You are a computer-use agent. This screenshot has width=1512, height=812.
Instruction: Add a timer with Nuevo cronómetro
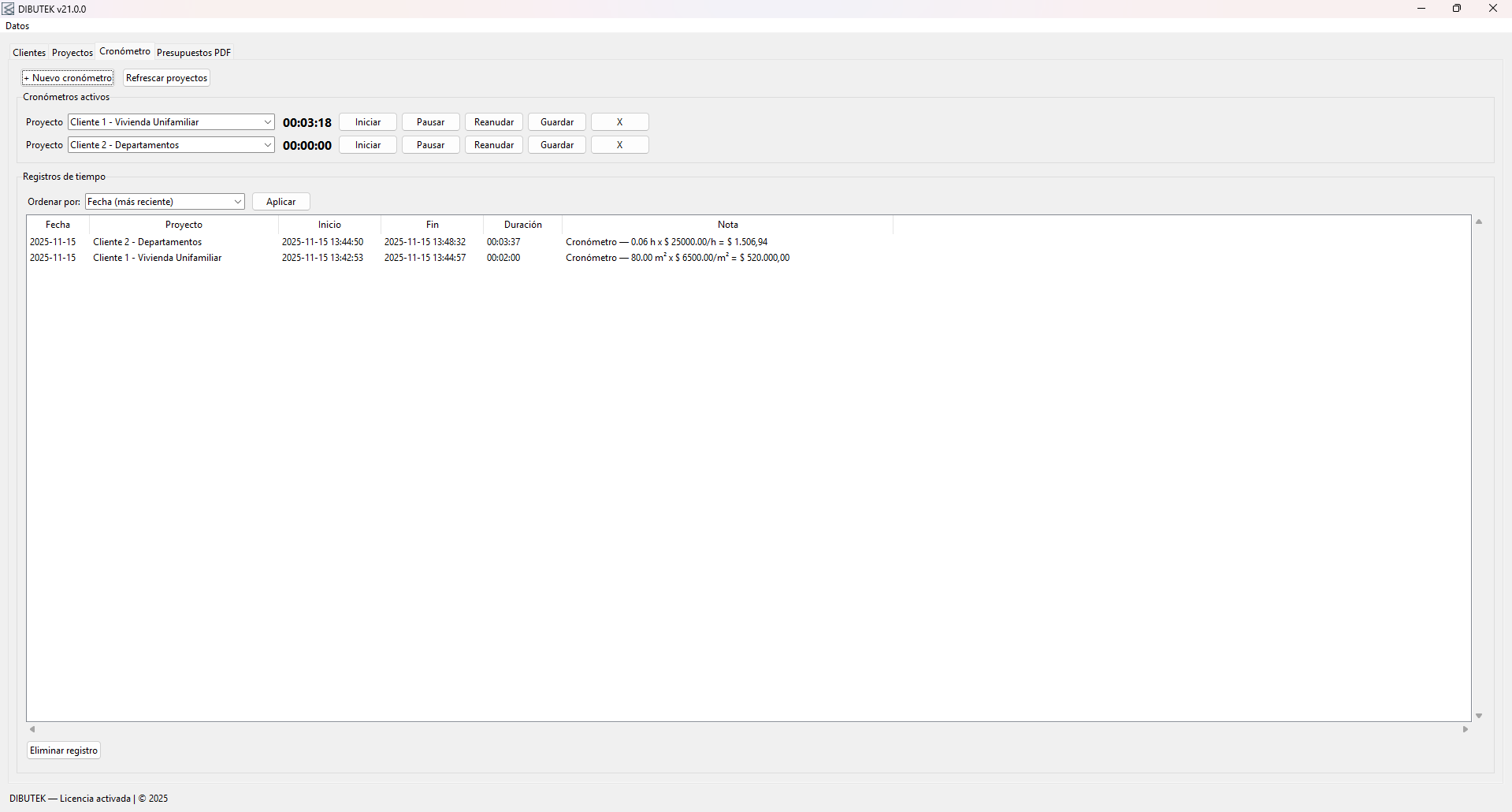tap(68, 78)
